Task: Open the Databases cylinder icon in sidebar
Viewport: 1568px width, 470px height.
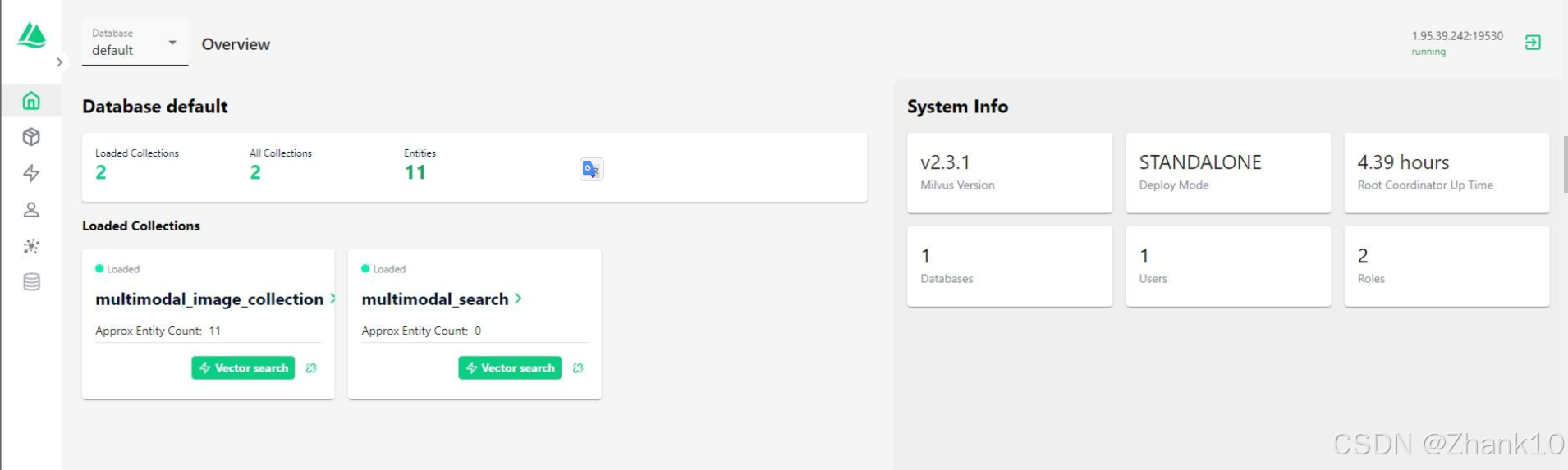Action: tap(31, 282)
